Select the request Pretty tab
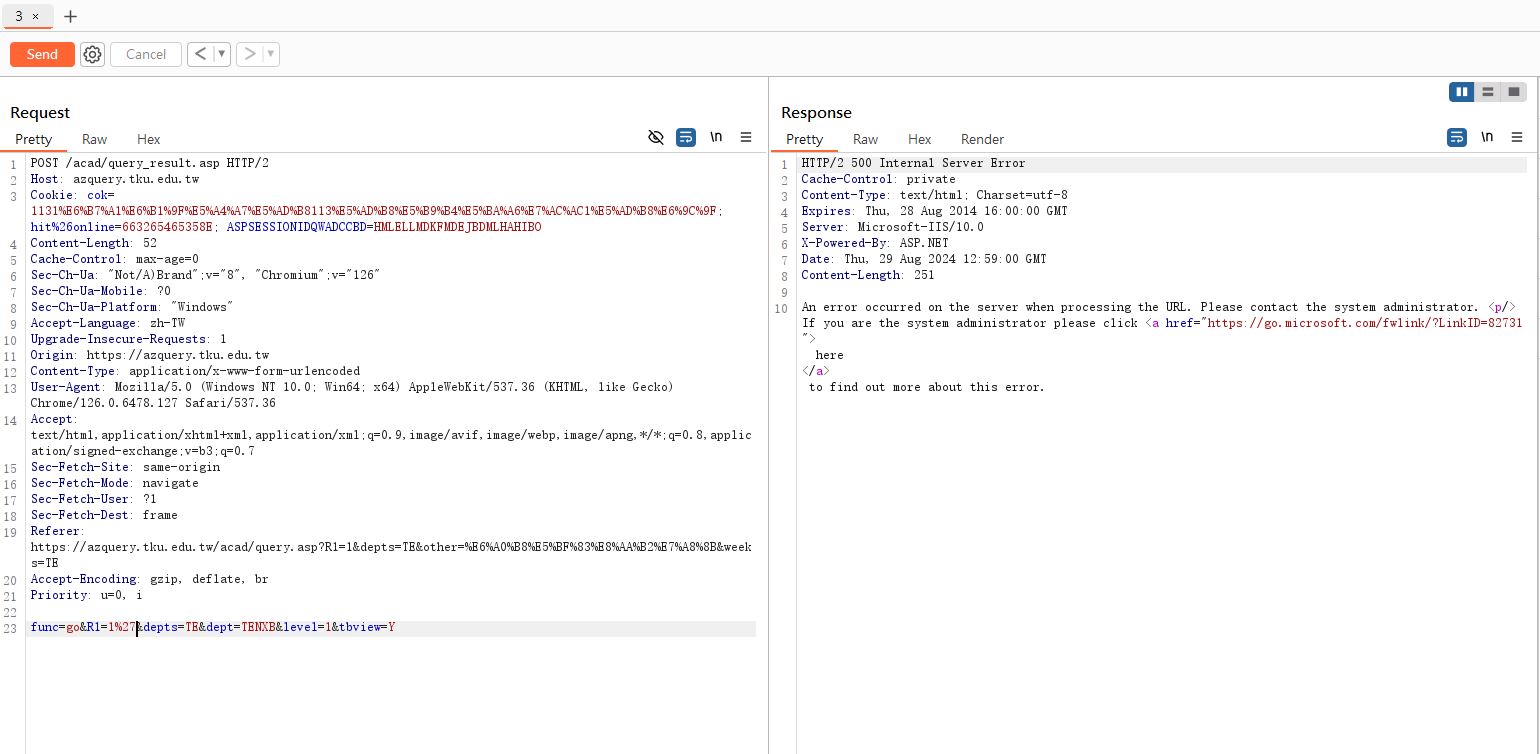Viewport: 1540px width, 754px height. 33,139
